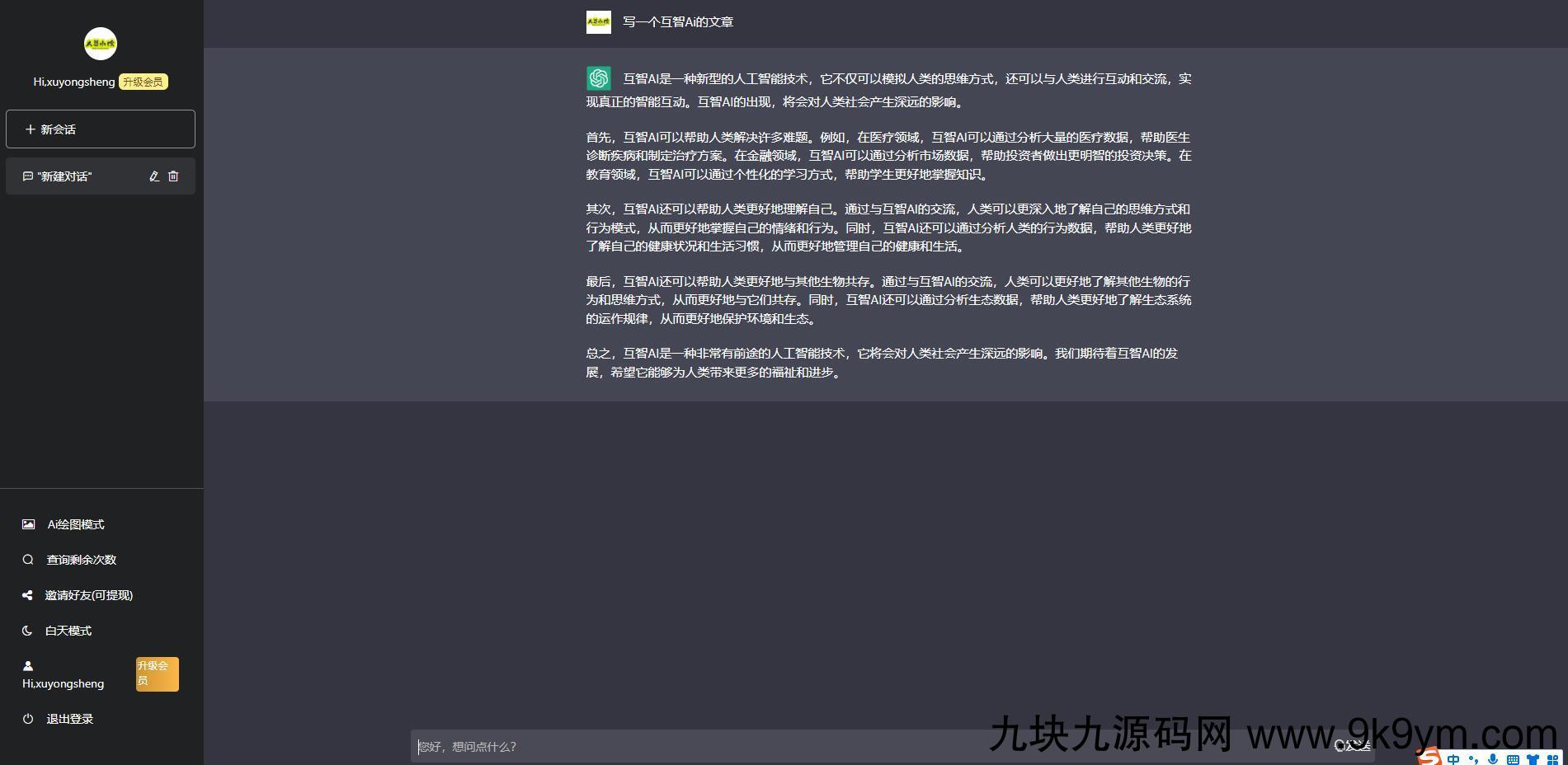Click the yellow 升级会员 badge near username
The width and height of the screenshot is (1568, 765).
coord(144,82)
